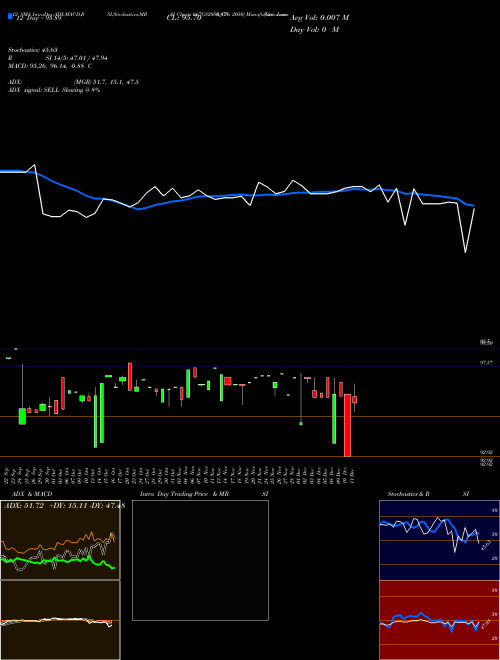The image size is (500, 660).
Task: Click the green dot marker near 01 Dec
Action: [x=301, y=423]
